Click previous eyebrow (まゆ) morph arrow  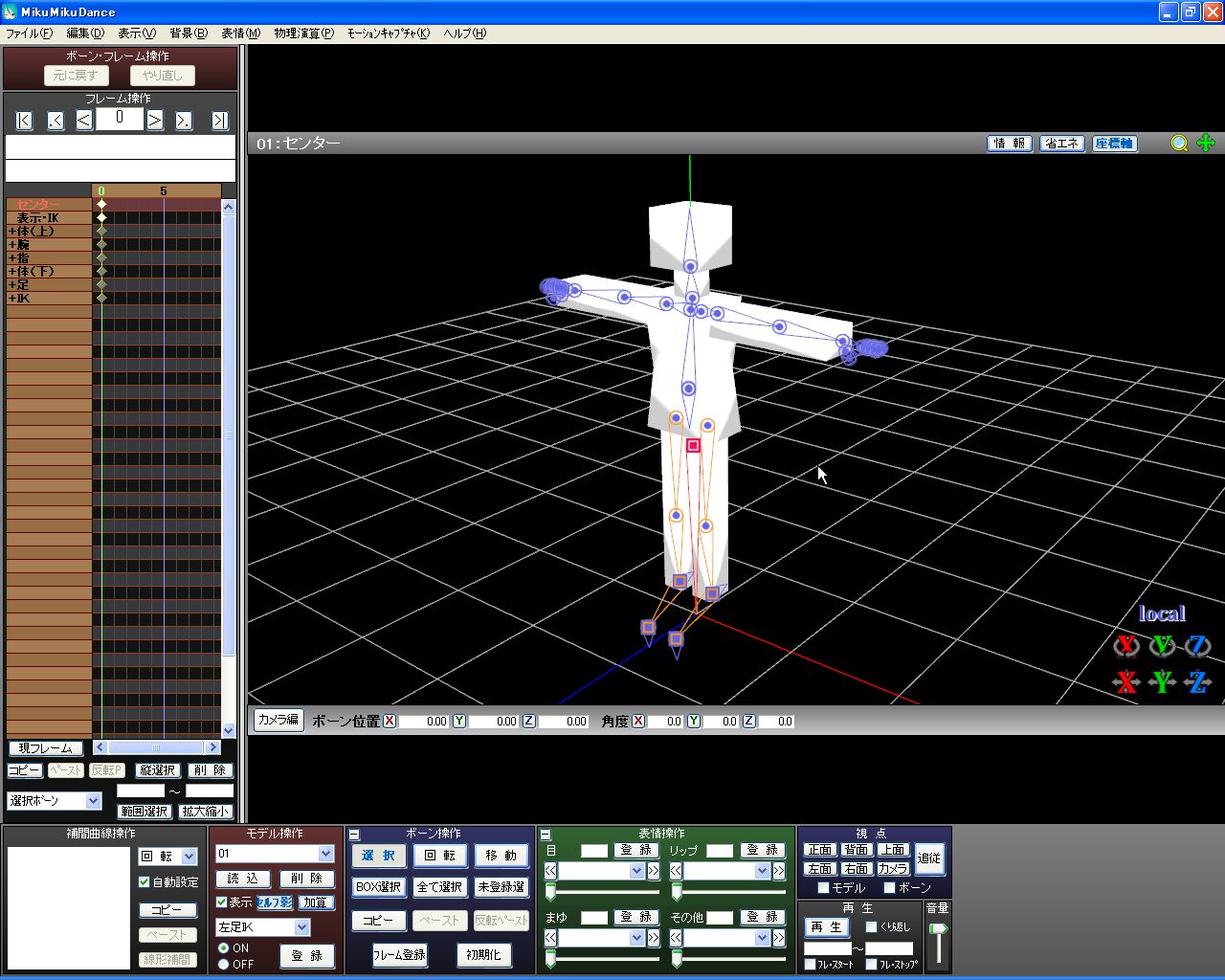click(x=550, y=938)
